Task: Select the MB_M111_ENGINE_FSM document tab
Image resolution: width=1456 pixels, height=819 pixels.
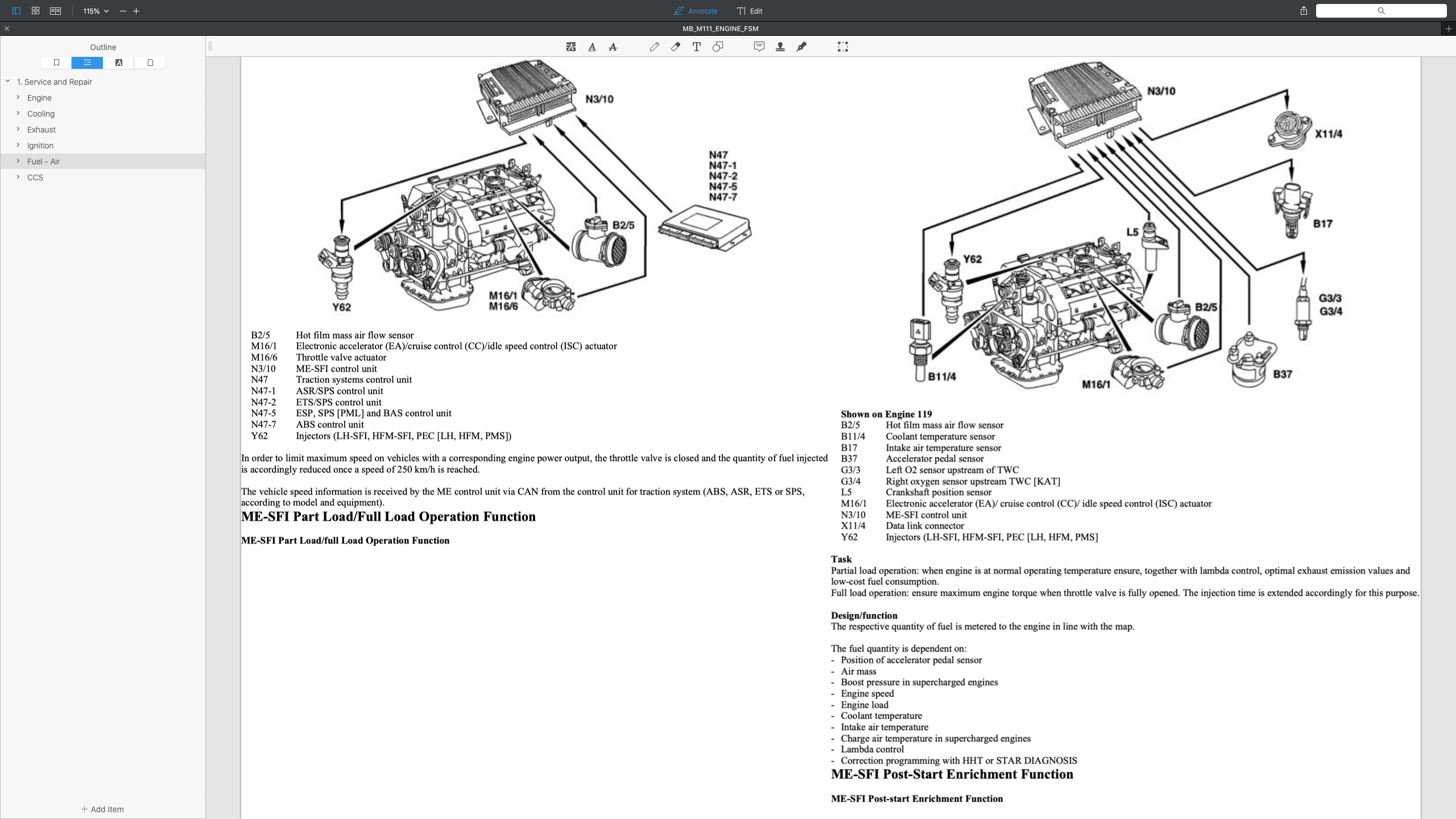Action: pos(720,28)
